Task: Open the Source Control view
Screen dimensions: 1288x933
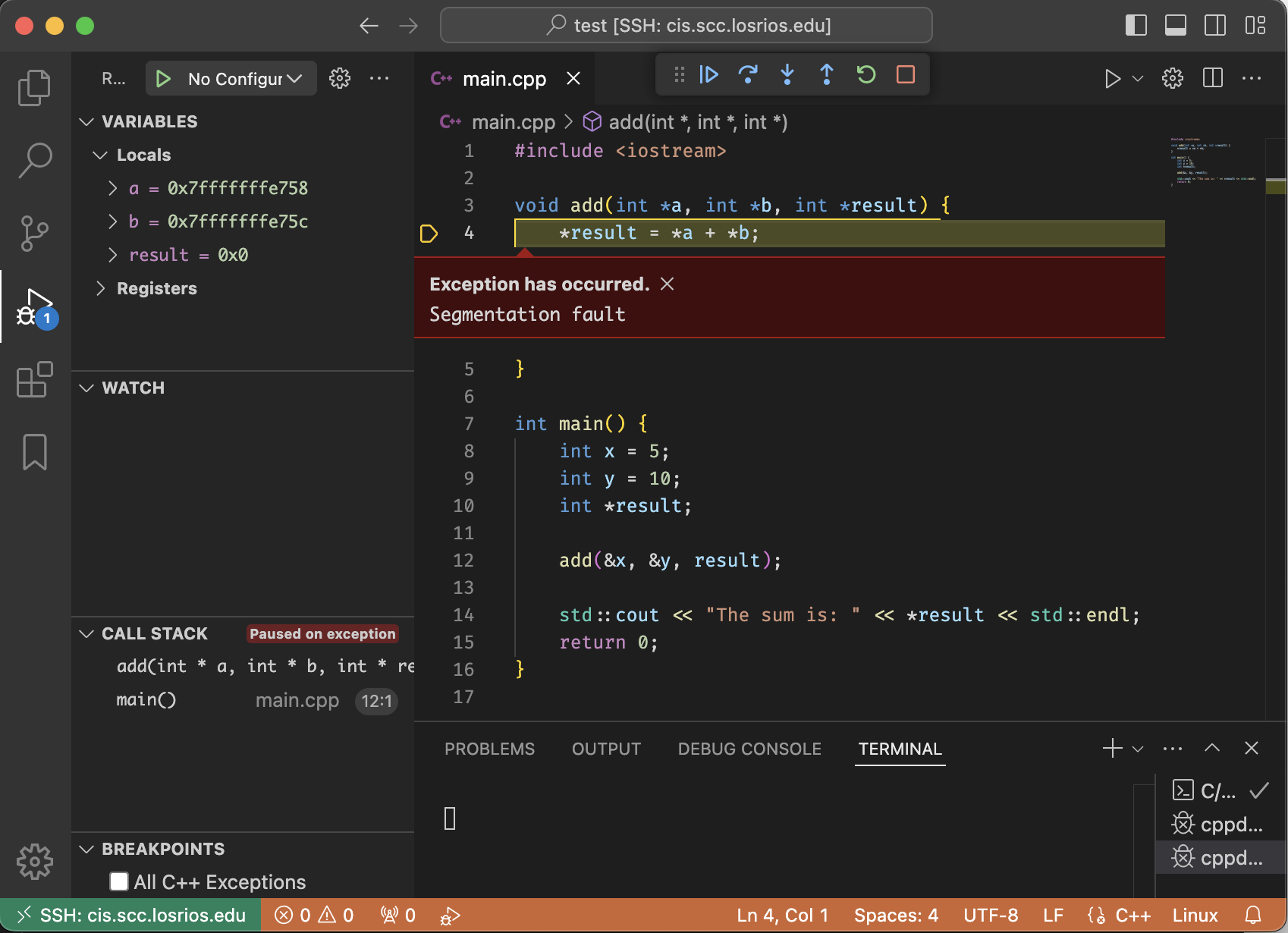Action: [x=34, y=233]
